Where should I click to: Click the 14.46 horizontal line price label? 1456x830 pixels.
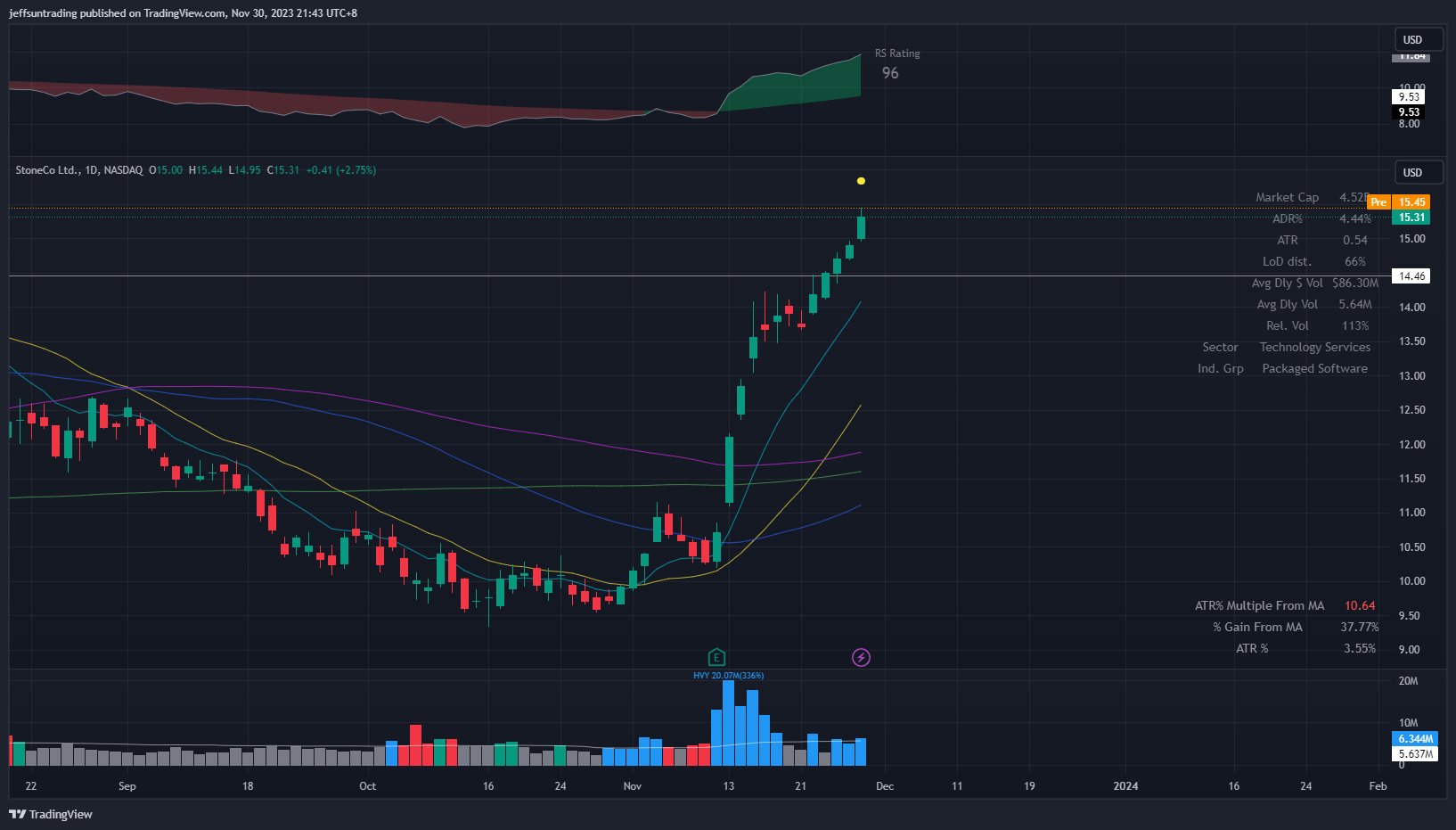click(1411, 276)
